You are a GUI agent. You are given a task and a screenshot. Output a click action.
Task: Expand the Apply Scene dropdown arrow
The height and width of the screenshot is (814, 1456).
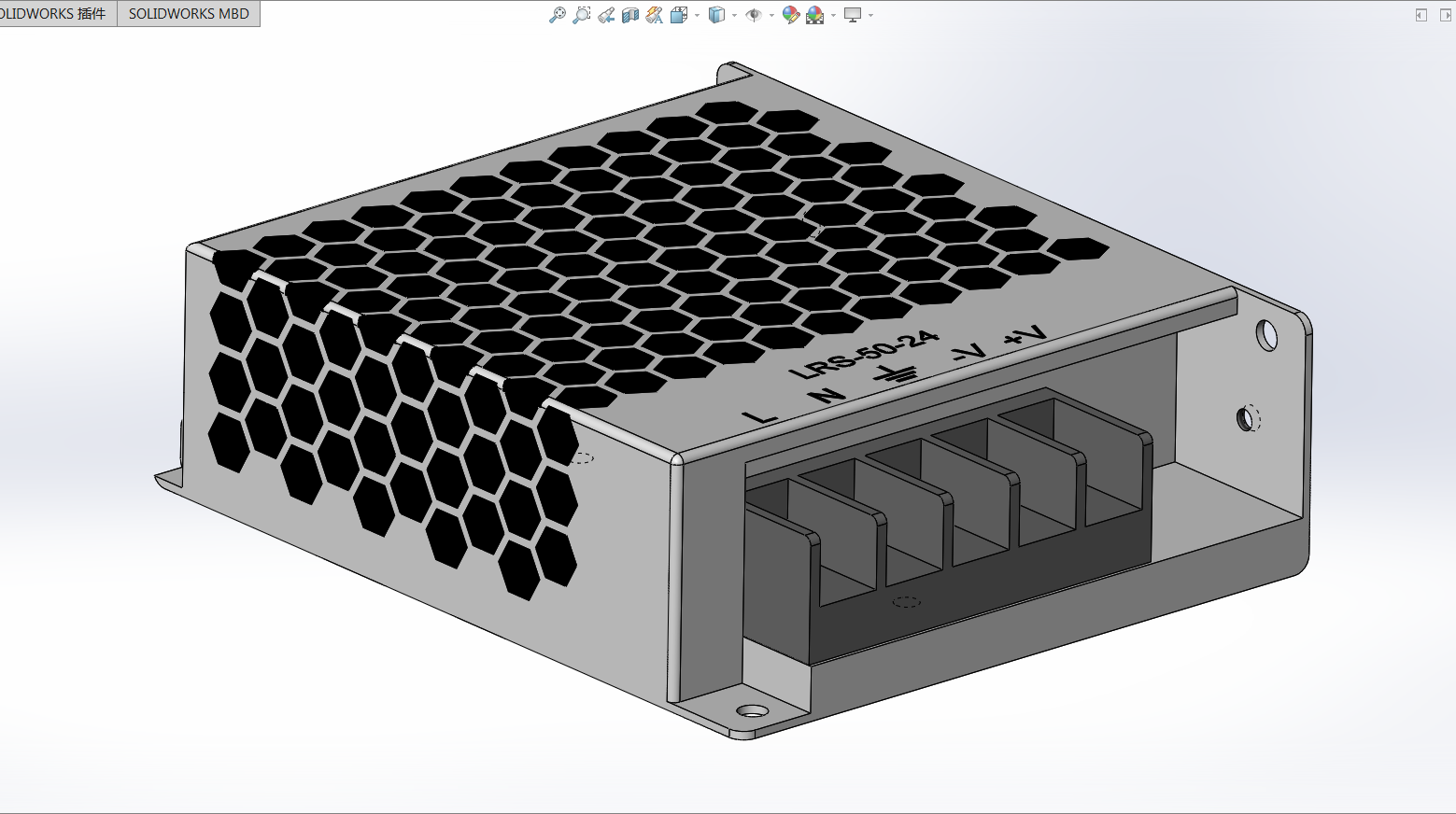(x=833, y=15)
